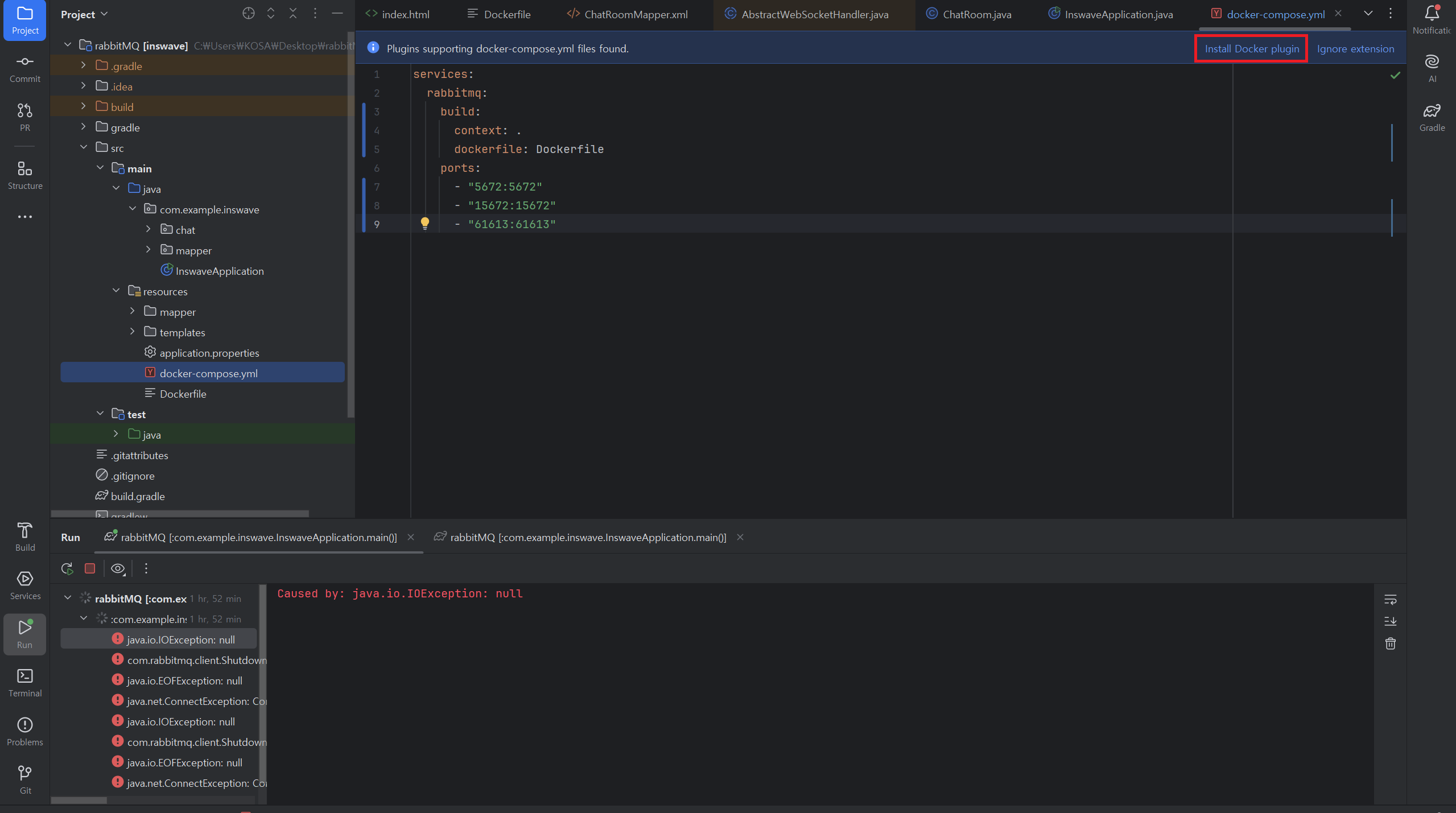Click Install Docker plugin link
This screenshot has height=813, width=1456.
coord(1252,49)
